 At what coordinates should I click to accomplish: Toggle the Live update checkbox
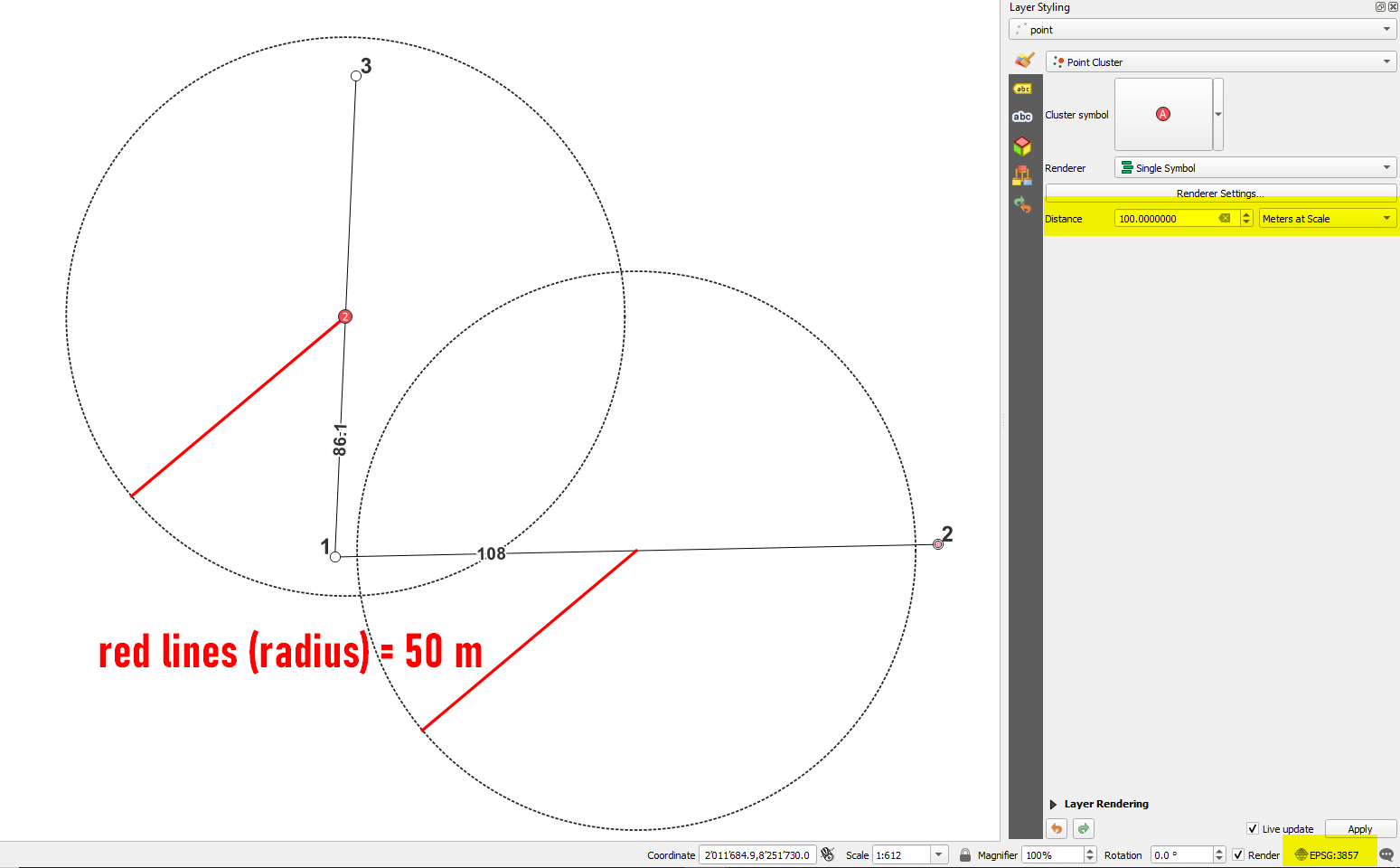(1253, 828)
